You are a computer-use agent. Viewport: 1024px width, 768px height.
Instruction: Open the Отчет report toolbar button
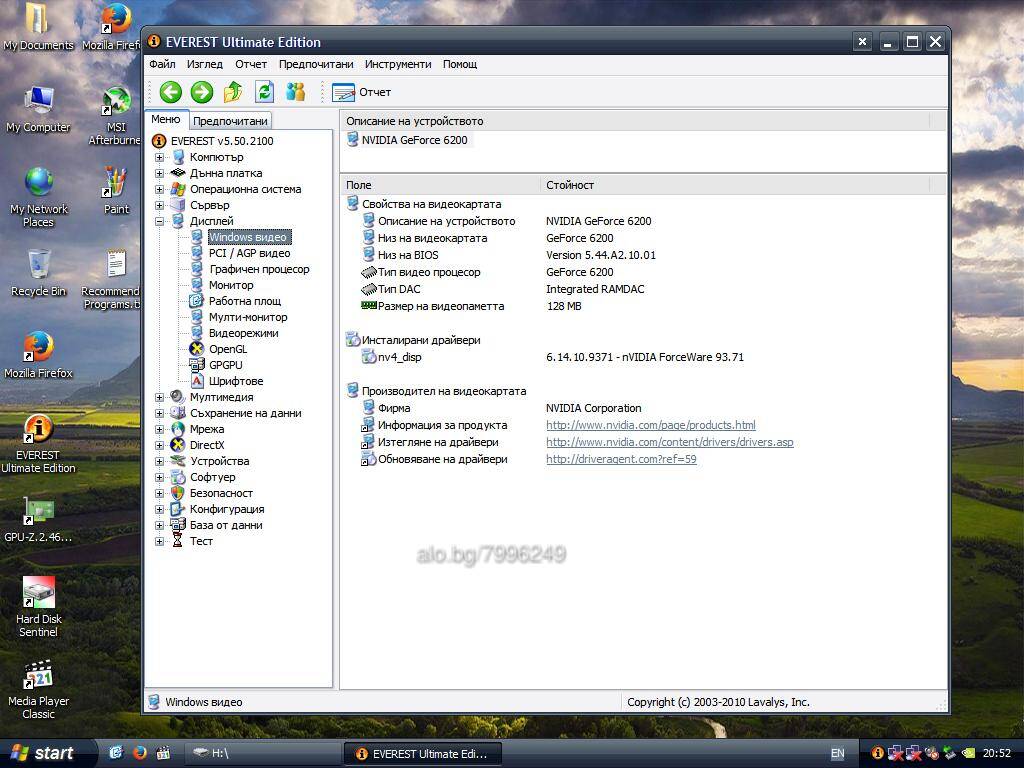(362, 92)
